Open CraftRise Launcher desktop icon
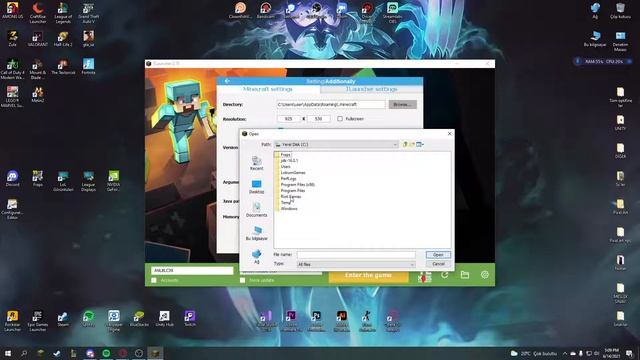Screen dimensions: 640x360 pyautogui.click(x=38, y=12)
